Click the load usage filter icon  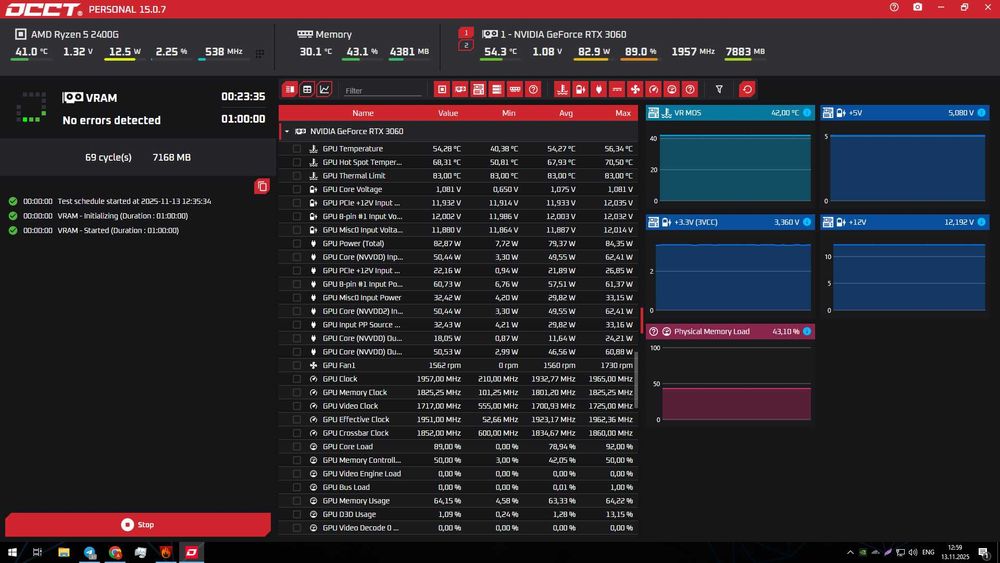point(672,89)
